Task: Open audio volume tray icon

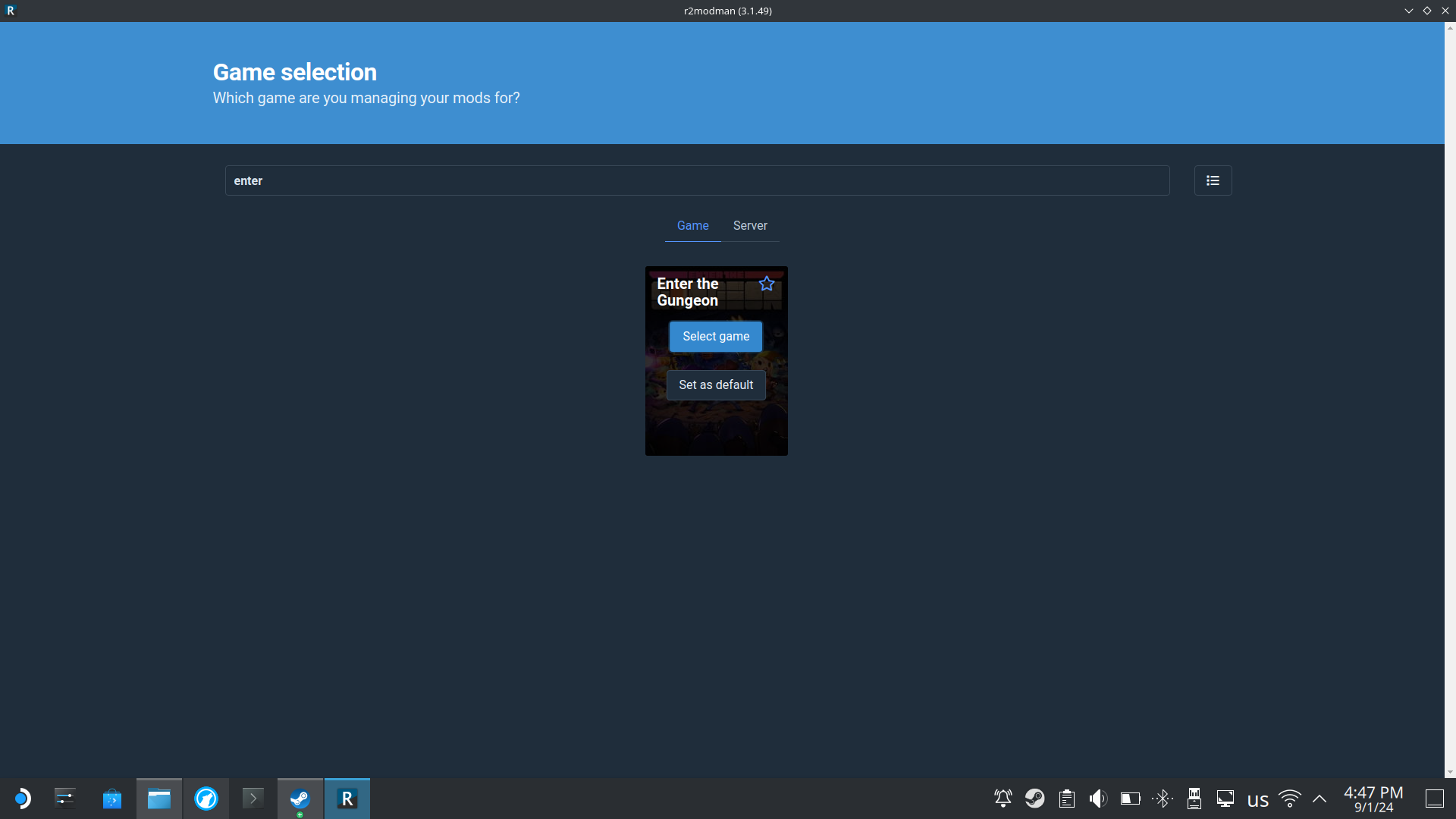Action: coord(1098,799)
